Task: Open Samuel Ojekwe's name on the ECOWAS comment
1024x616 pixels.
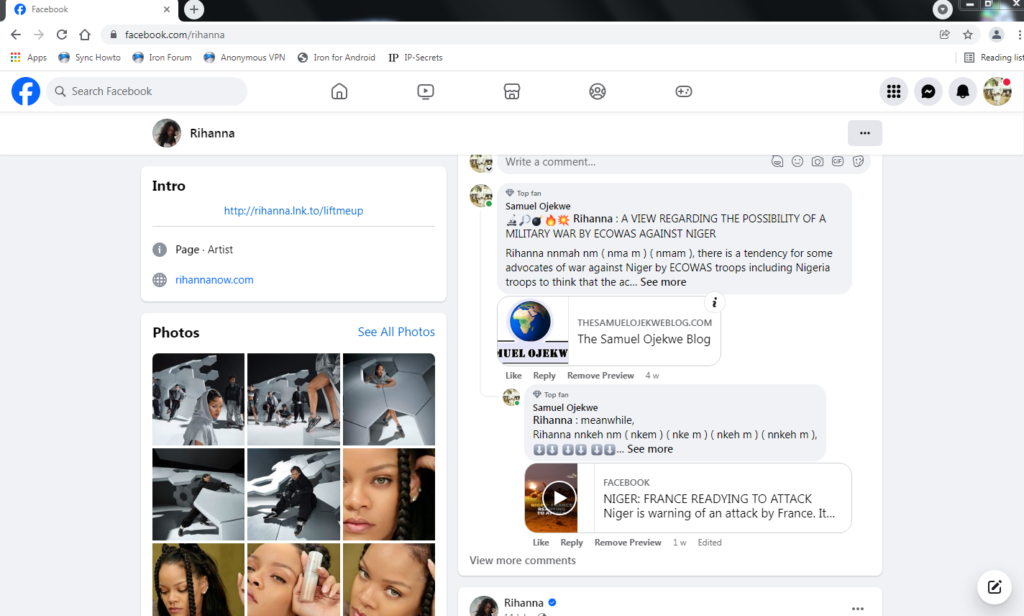Action: pyautogui.click(x=537, y=206)
